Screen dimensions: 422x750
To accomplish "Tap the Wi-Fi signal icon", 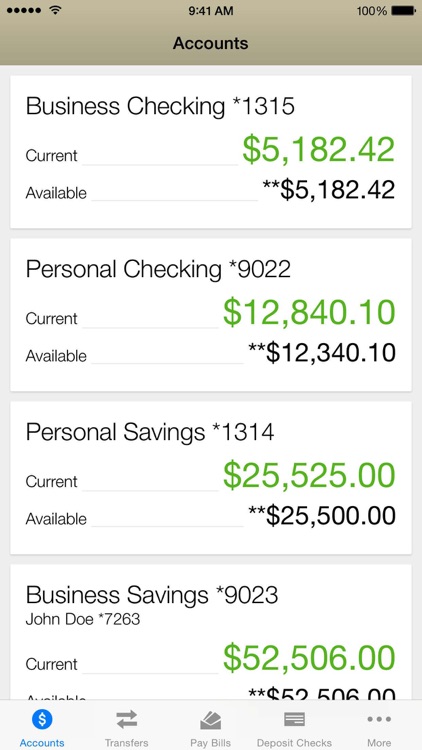I will pyautogui.click(x=56, y=10).
